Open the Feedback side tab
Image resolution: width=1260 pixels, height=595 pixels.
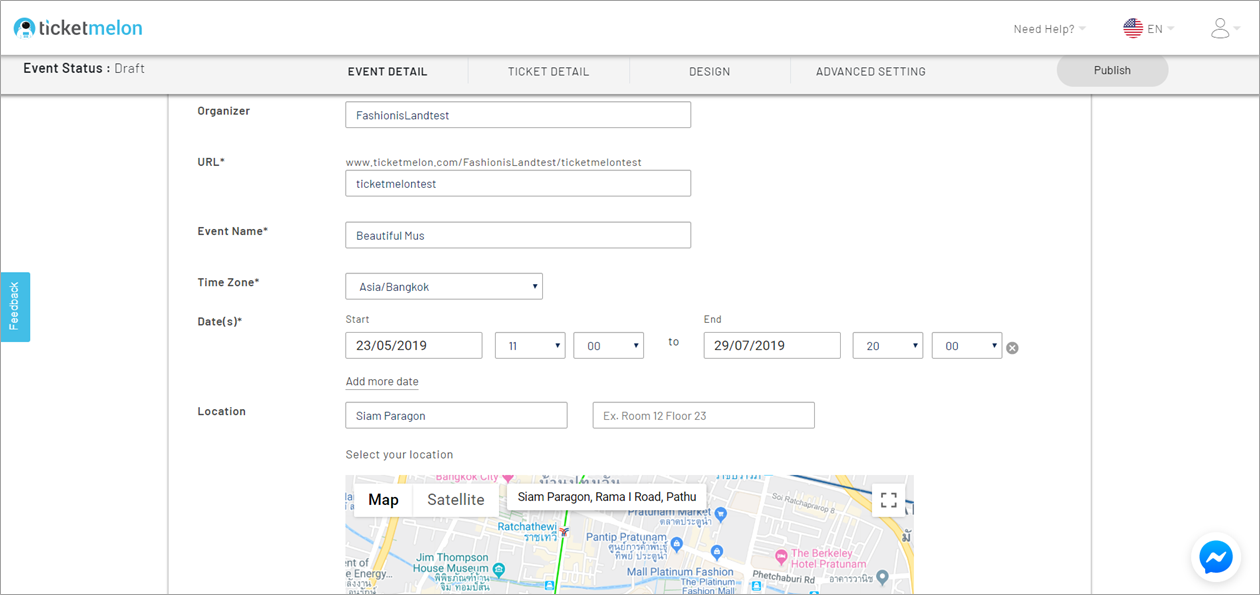pyautogui.click(x=15, y=307)
